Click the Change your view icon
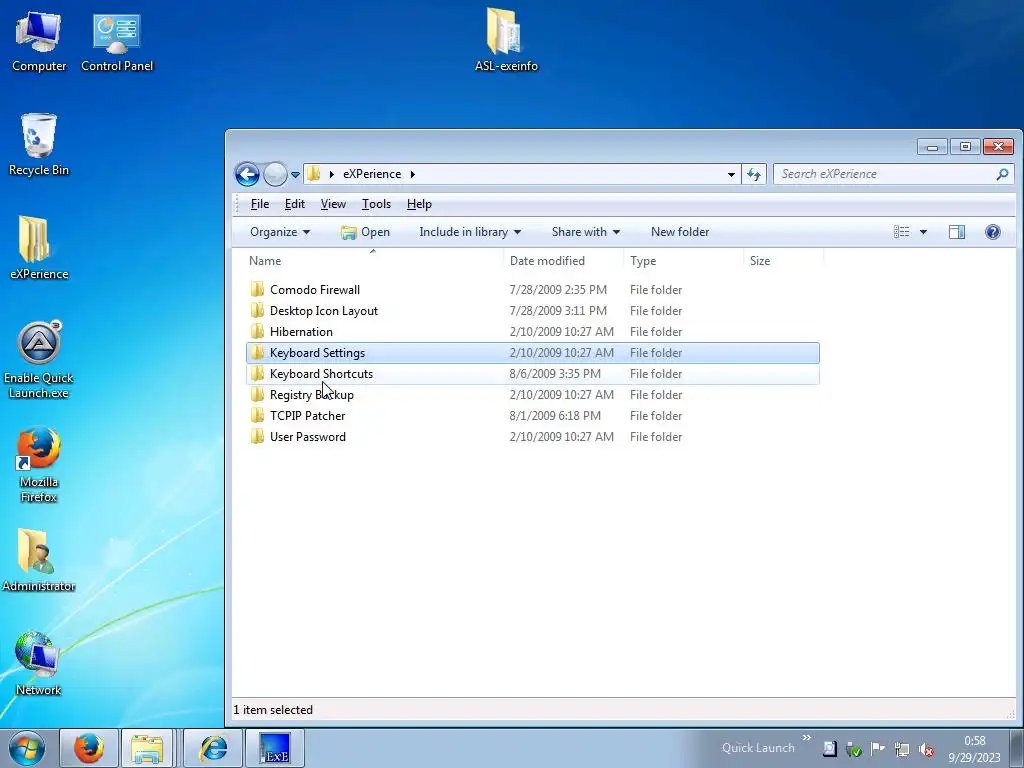The width and height of the screenshot is (1024, 768). coord(902,232)
